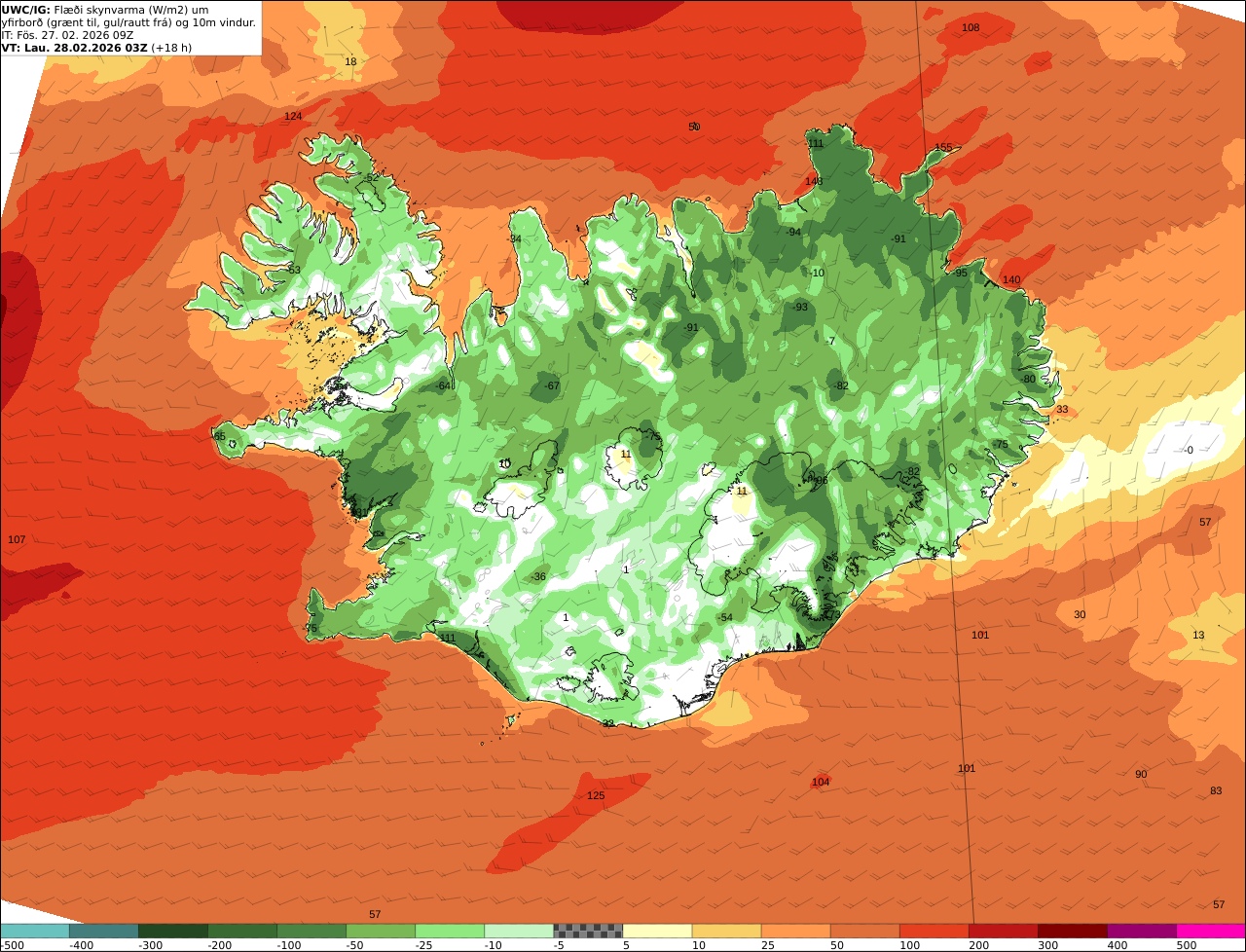Viewport: 1246px width, 952px height.
Task: Click the '-300' legend scale label
Action: (x=151, y=945)
